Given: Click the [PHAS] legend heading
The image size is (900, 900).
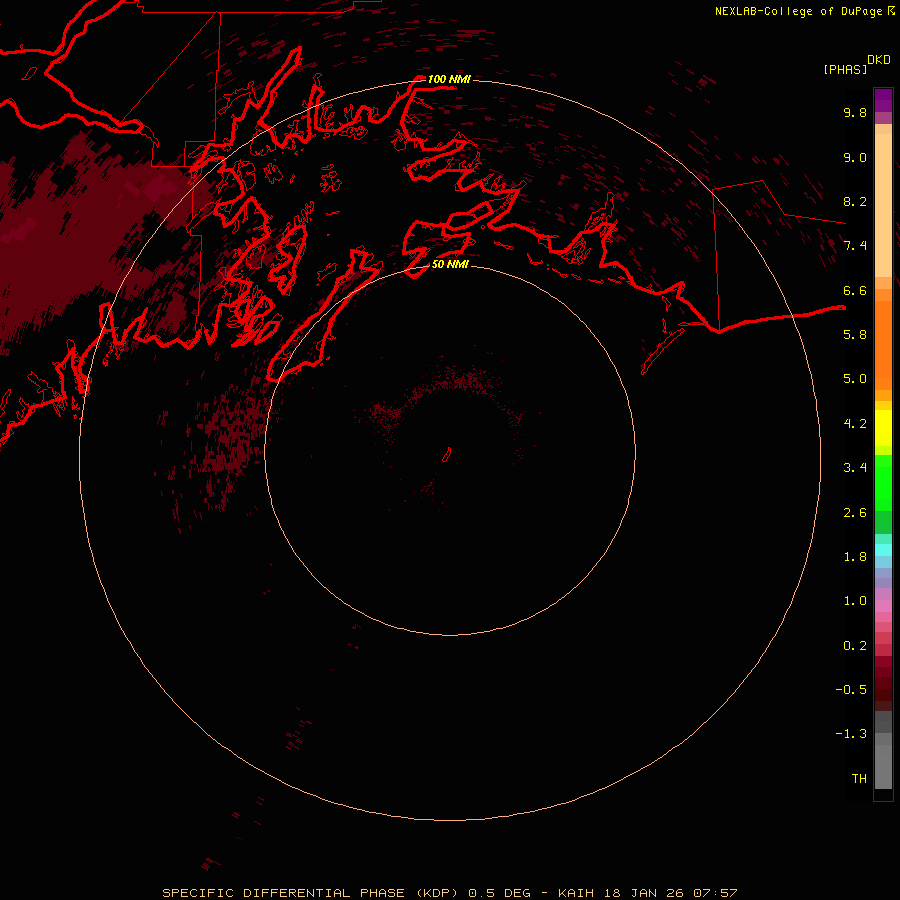Looking at the screenshot, I should 845,69.
